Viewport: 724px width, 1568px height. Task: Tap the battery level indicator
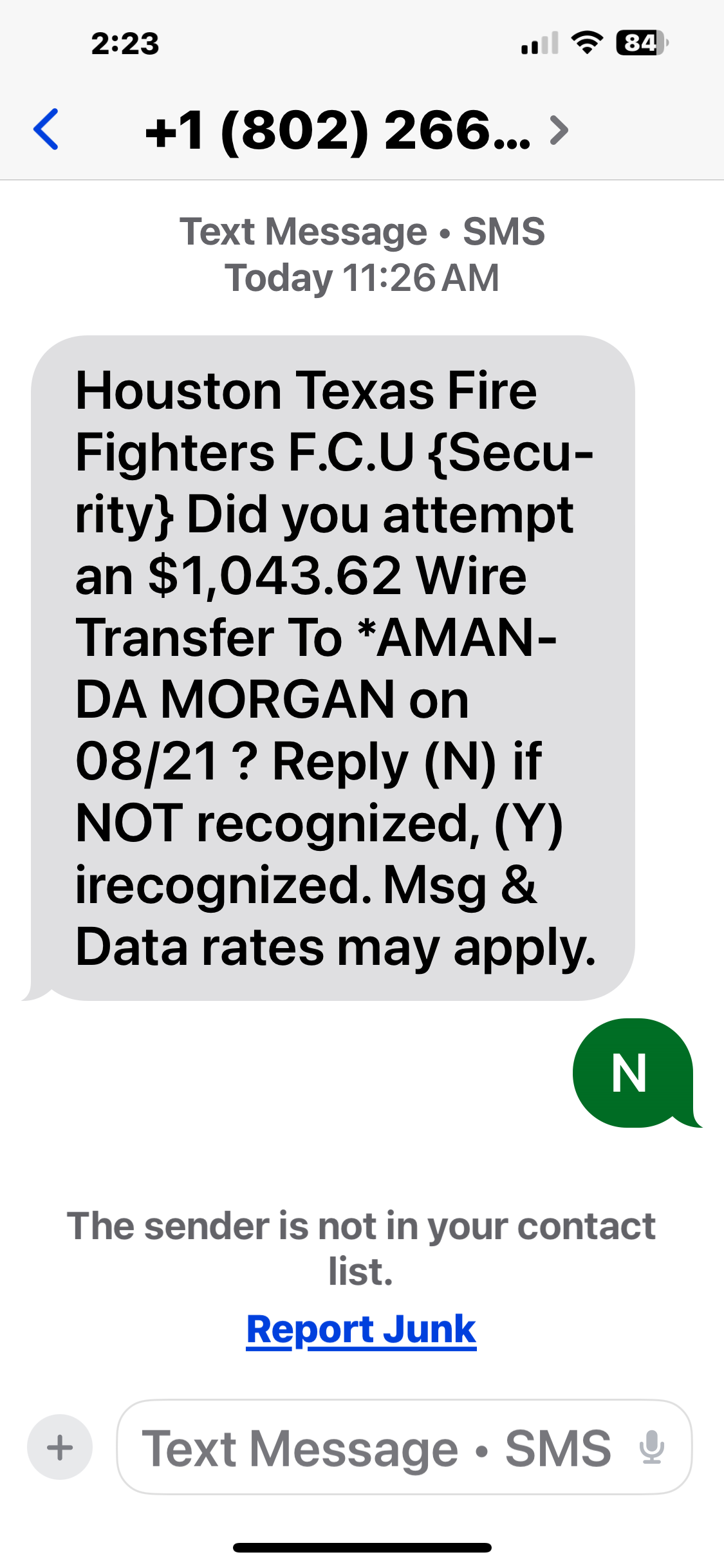coord(642,43)
